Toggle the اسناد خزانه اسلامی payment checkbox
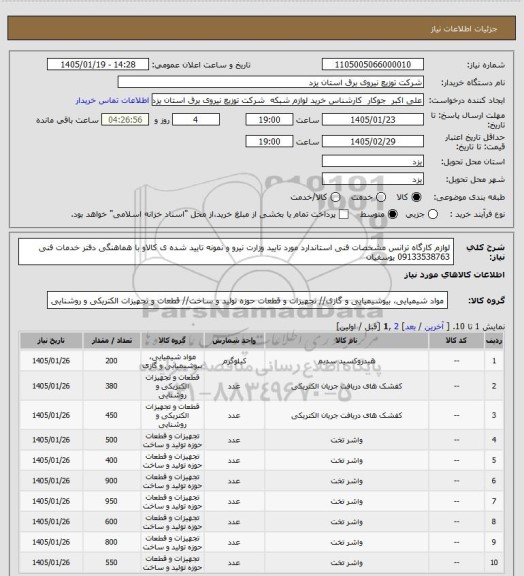The image size is (524, 576). pos(344,214)
